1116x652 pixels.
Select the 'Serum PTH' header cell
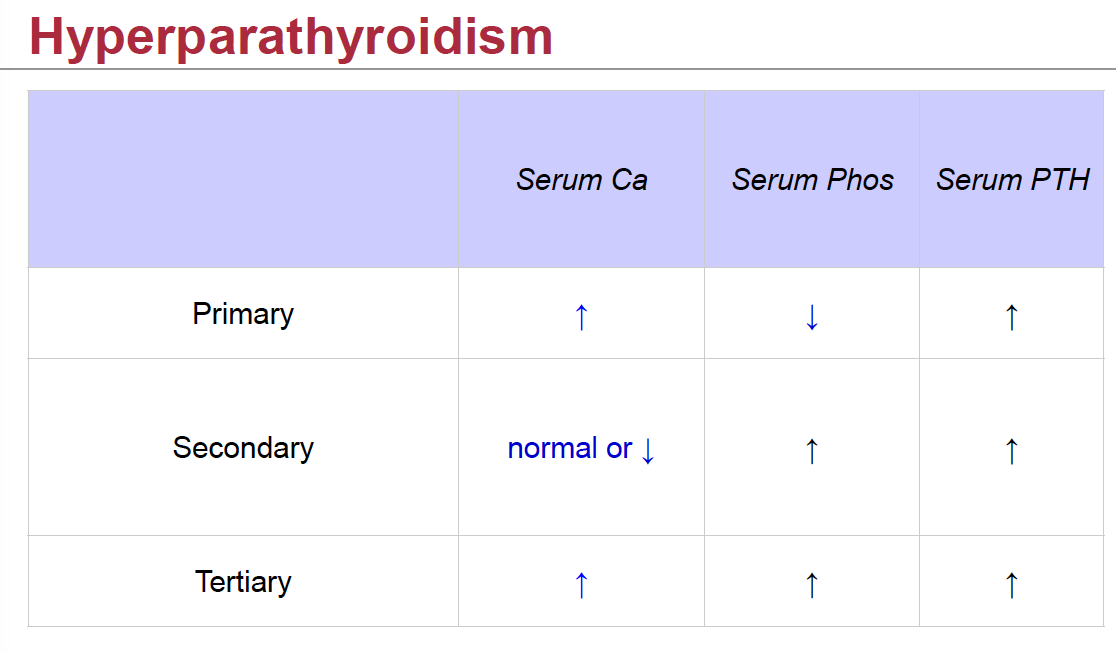[x=1012, y=180]
